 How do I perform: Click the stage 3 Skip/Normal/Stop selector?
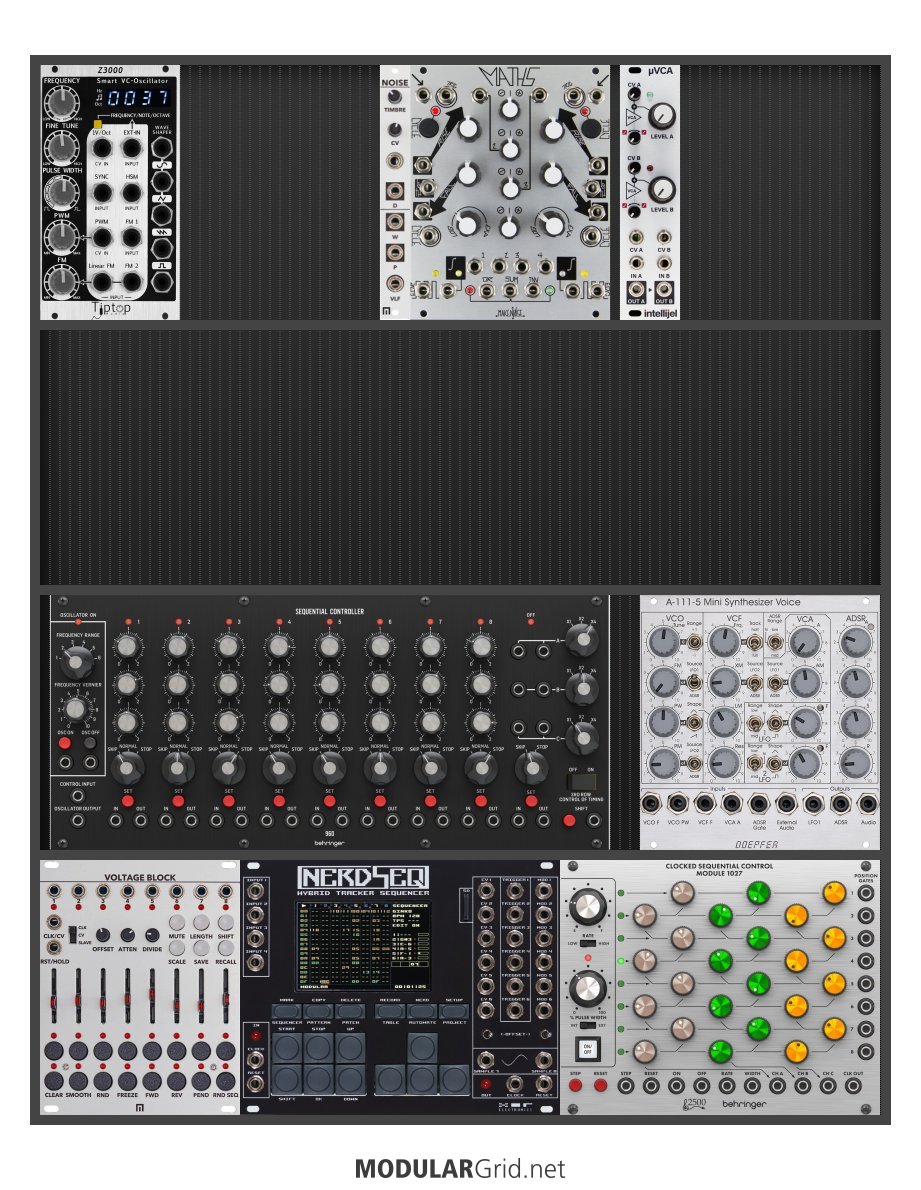228,768
